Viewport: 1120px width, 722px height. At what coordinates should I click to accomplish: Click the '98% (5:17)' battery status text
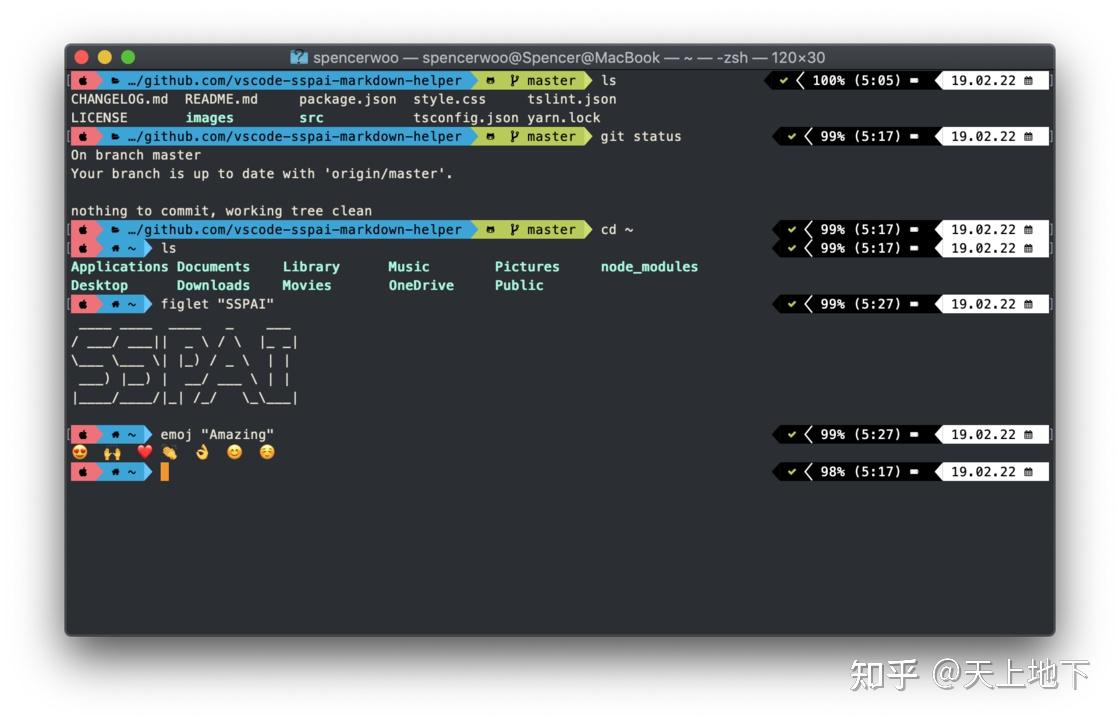861,472
